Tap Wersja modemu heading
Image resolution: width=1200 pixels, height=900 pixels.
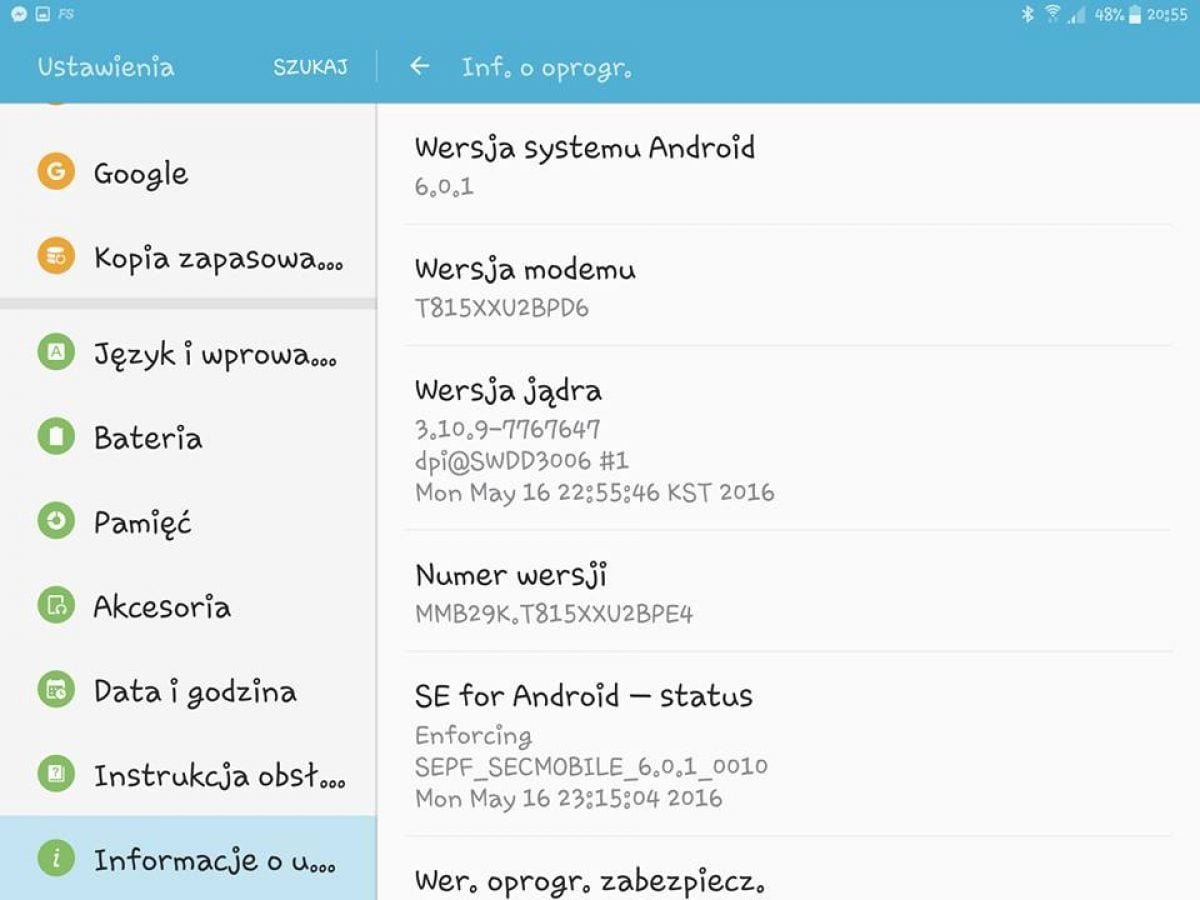[525, 270]
